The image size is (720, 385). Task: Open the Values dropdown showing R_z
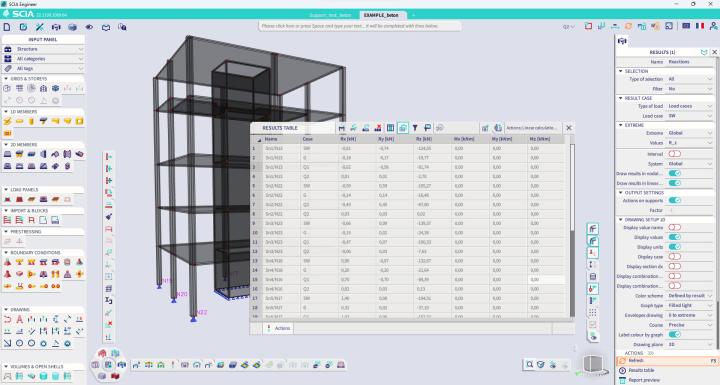pyautogui.click(x=690, y=143)
